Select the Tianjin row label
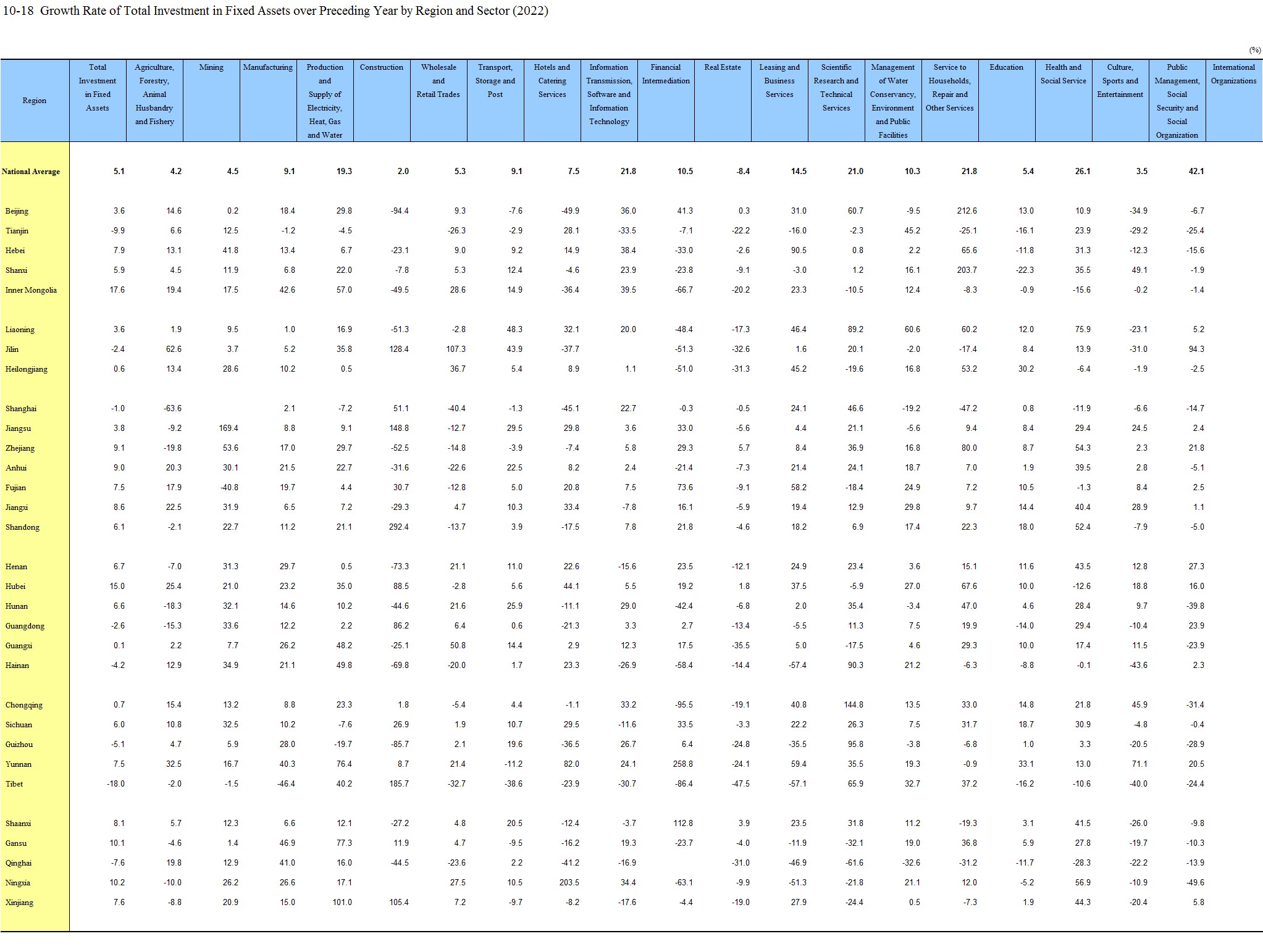This screenshot has width=1263, height=952. (x=17, y=231)
